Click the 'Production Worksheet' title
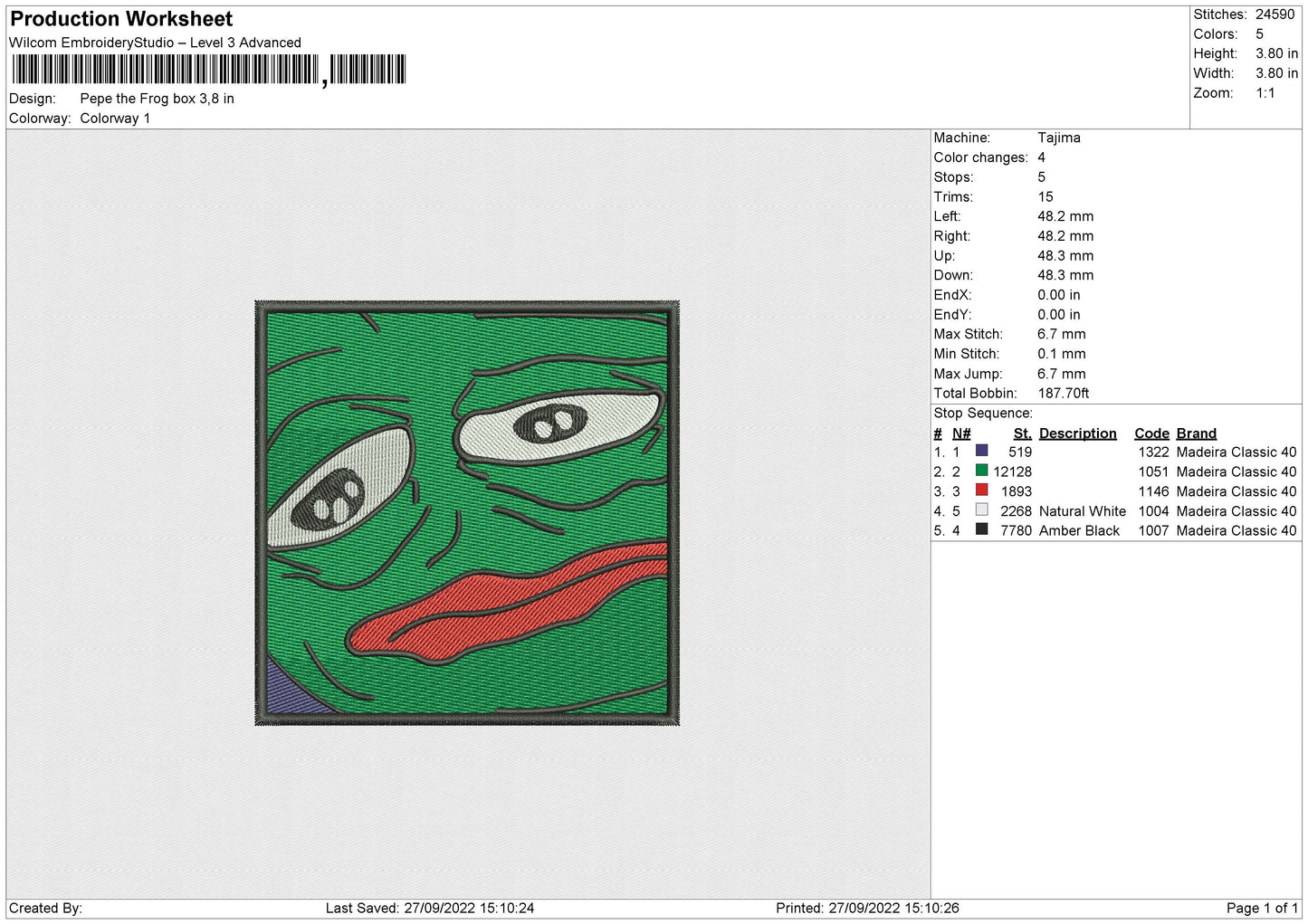The height and width of the screenshot is (924, 1308). point(121,19)
